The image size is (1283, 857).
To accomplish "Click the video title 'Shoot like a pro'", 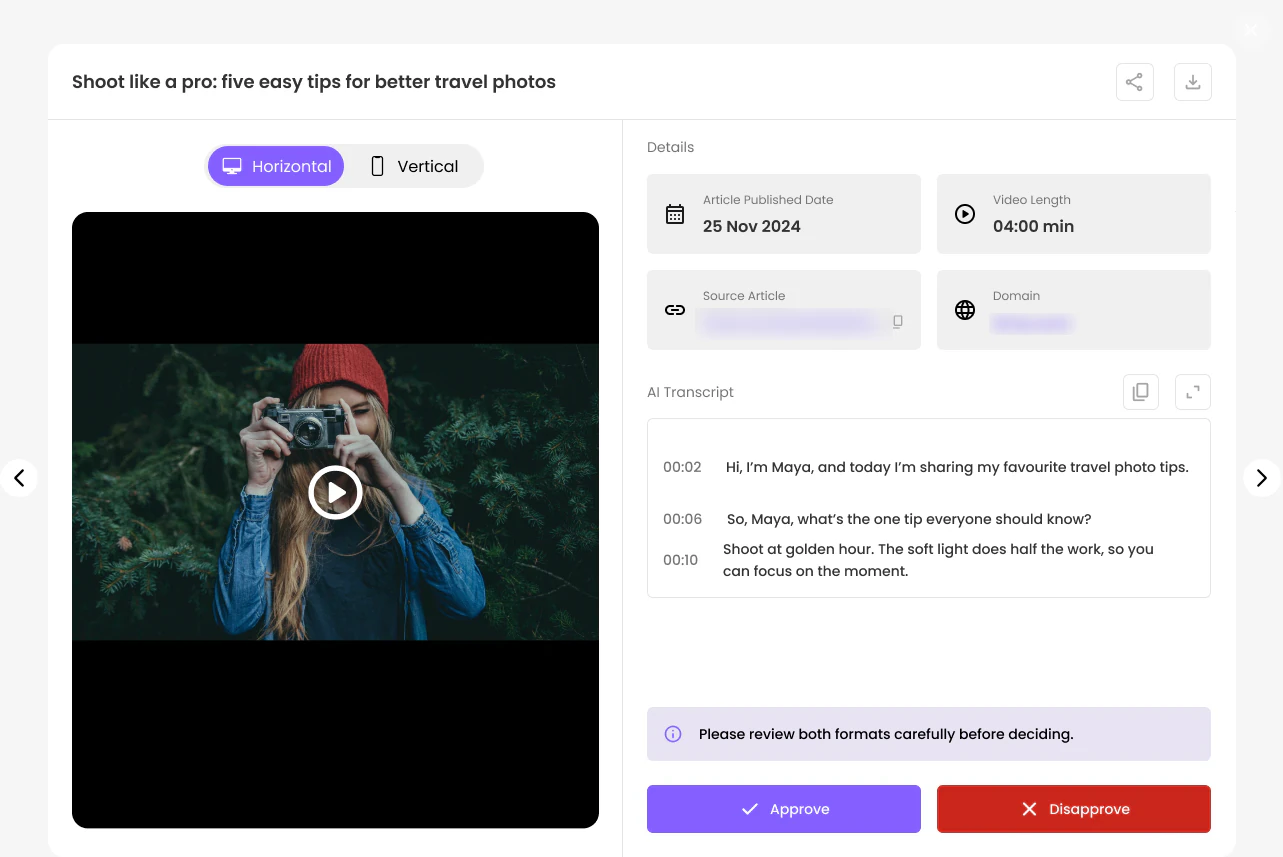I will 314,82.
